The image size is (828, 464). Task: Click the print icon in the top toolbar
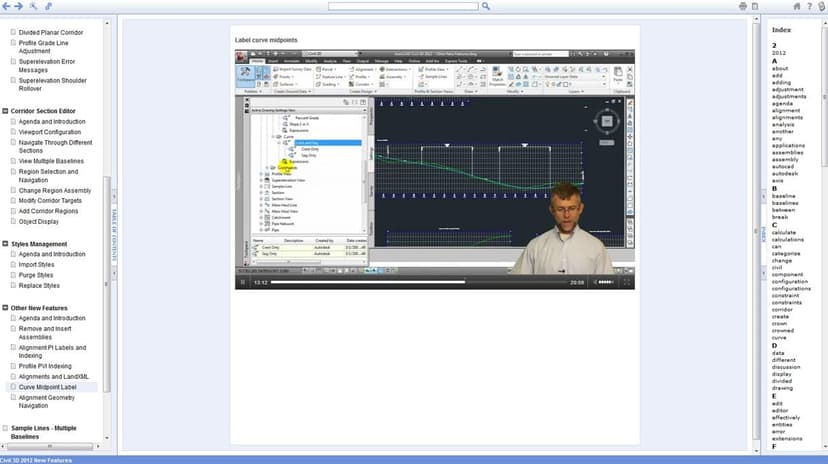click(743, 6)
